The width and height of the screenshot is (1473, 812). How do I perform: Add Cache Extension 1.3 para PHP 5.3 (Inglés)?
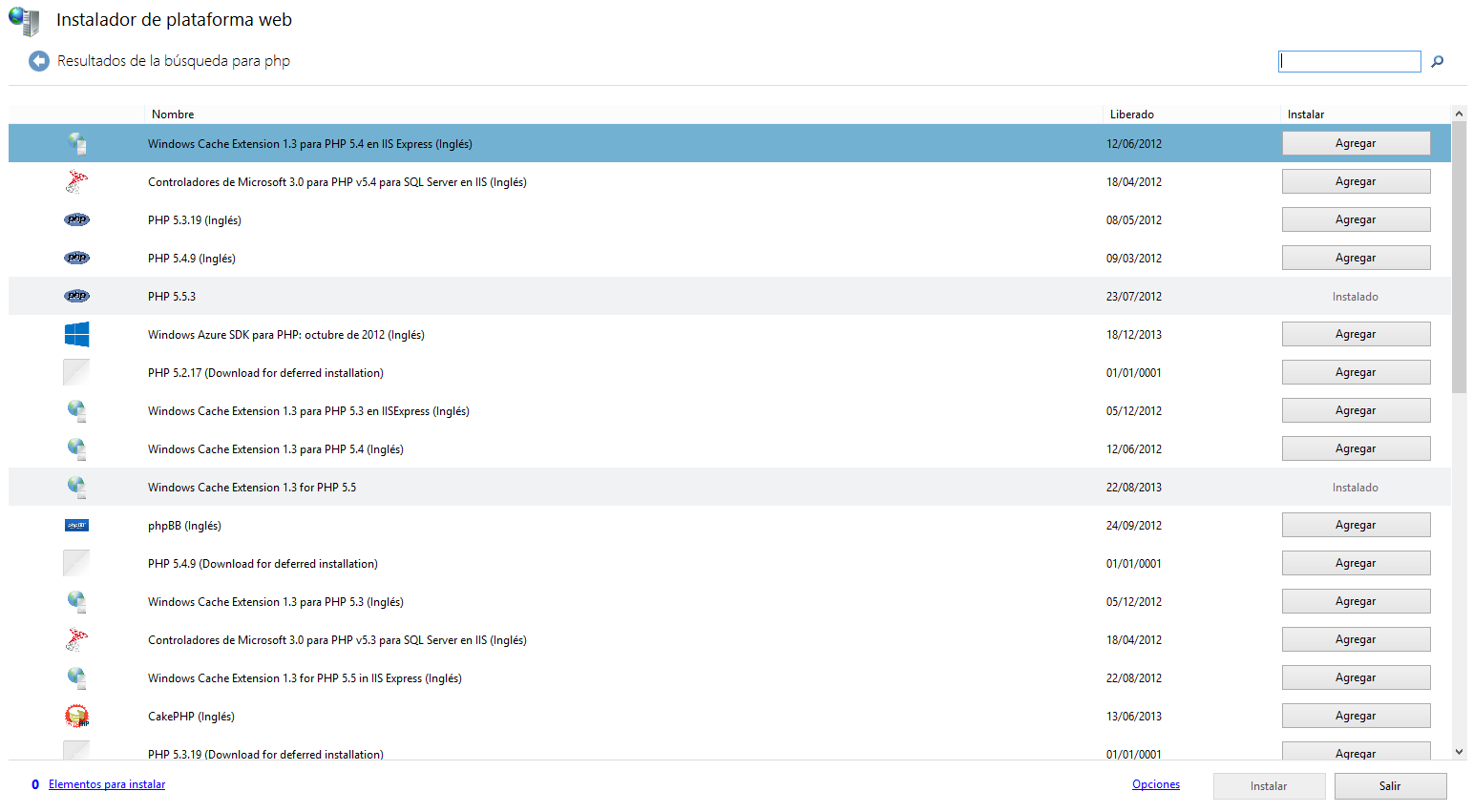(x=1356, y=601)
